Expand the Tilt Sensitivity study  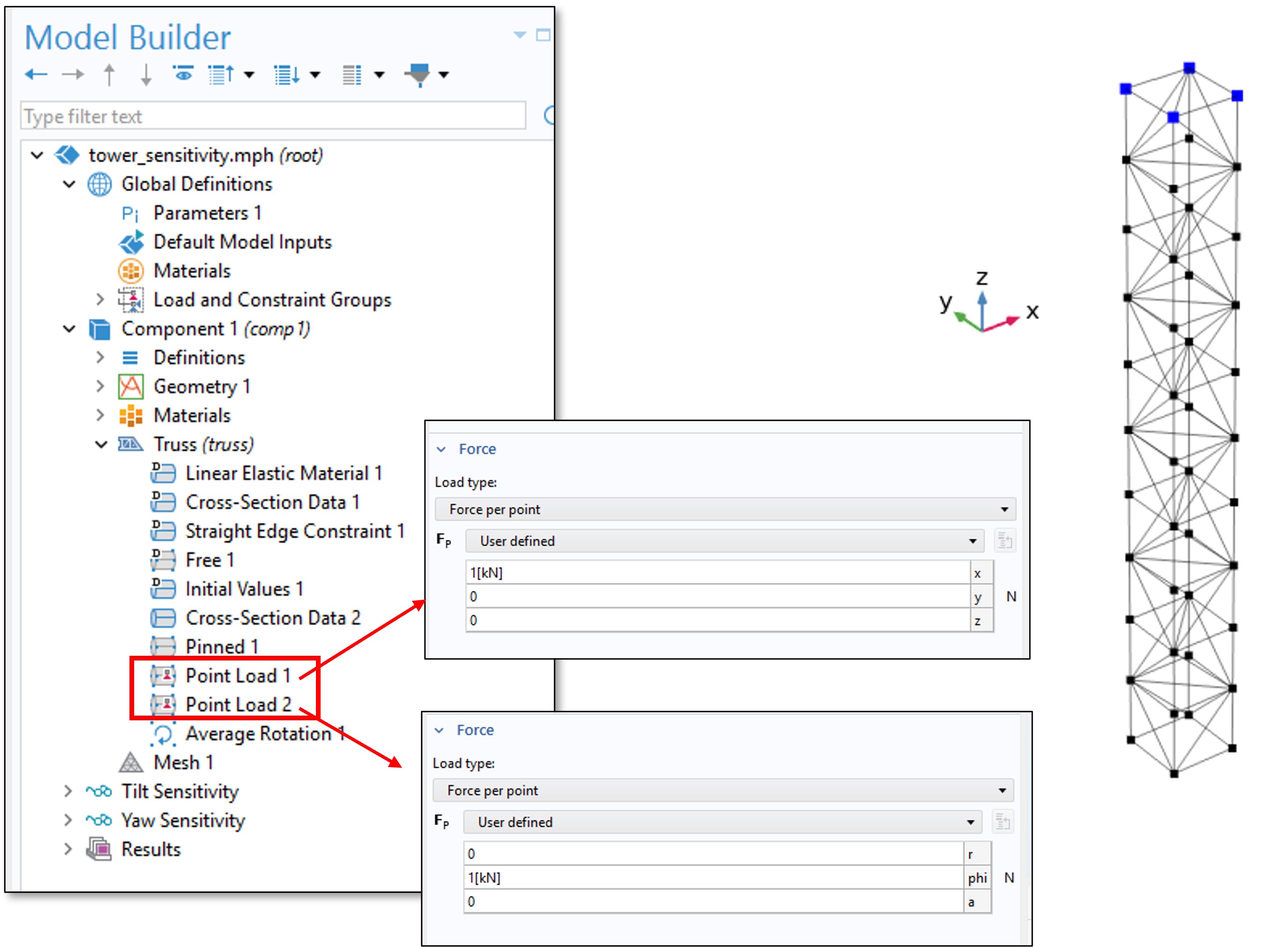tap(68, 792)
